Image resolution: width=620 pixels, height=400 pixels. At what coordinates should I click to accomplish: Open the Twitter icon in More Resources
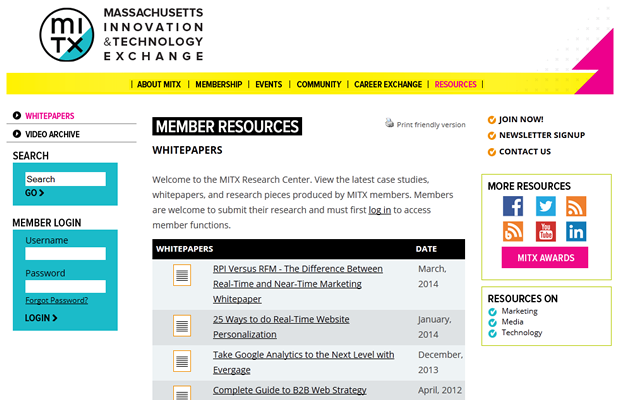click(546, 206)
